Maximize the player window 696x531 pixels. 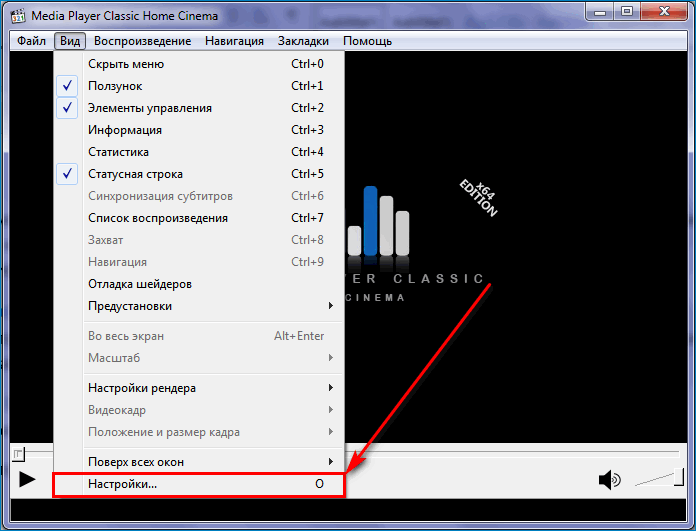(627, 12)
